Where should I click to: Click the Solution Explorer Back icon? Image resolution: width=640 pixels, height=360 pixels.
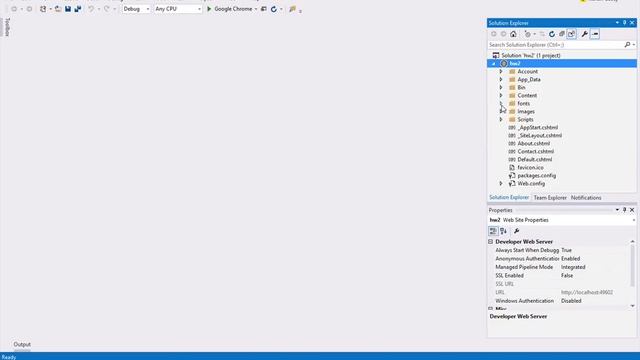[x=494, y=34]
